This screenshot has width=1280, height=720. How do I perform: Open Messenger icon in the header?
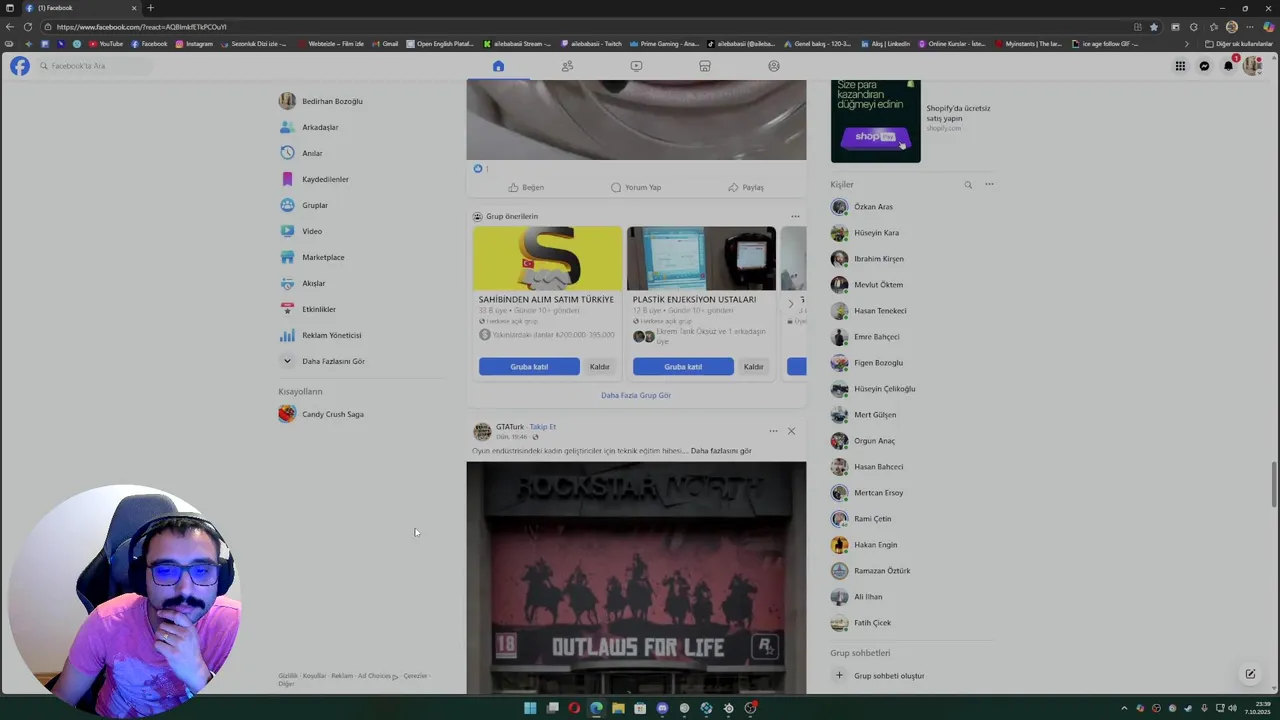[x=1204, y=66]
